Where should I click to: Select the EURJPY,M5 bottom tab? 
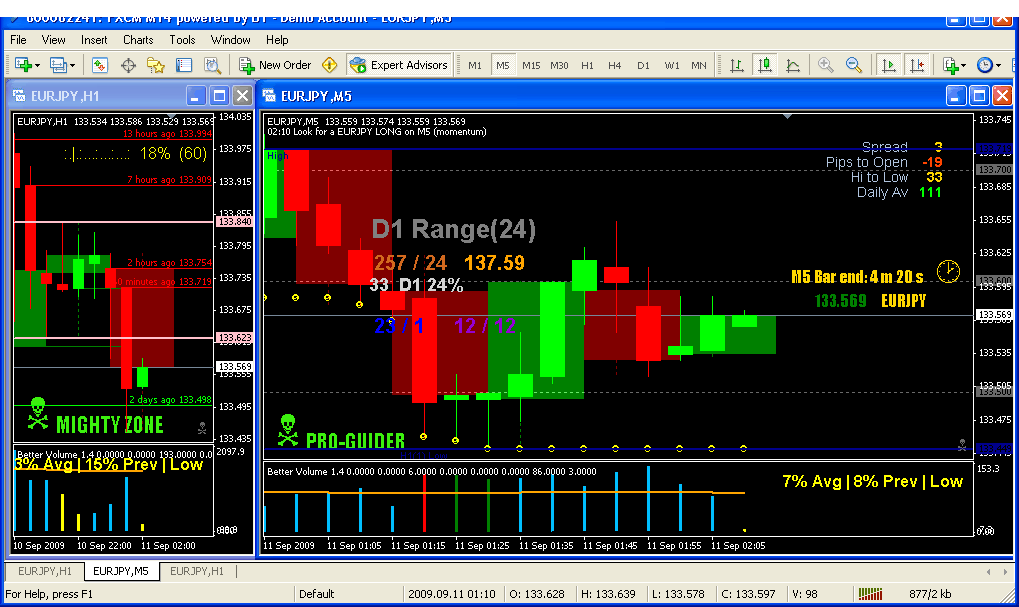(x=121, y=571)
